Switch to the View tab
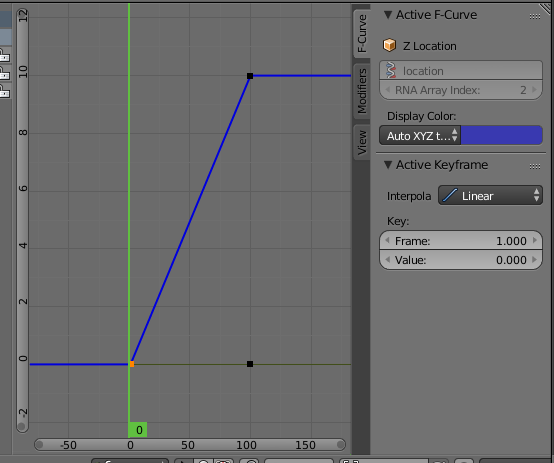554x463 pixels. [x=361, y=142]
